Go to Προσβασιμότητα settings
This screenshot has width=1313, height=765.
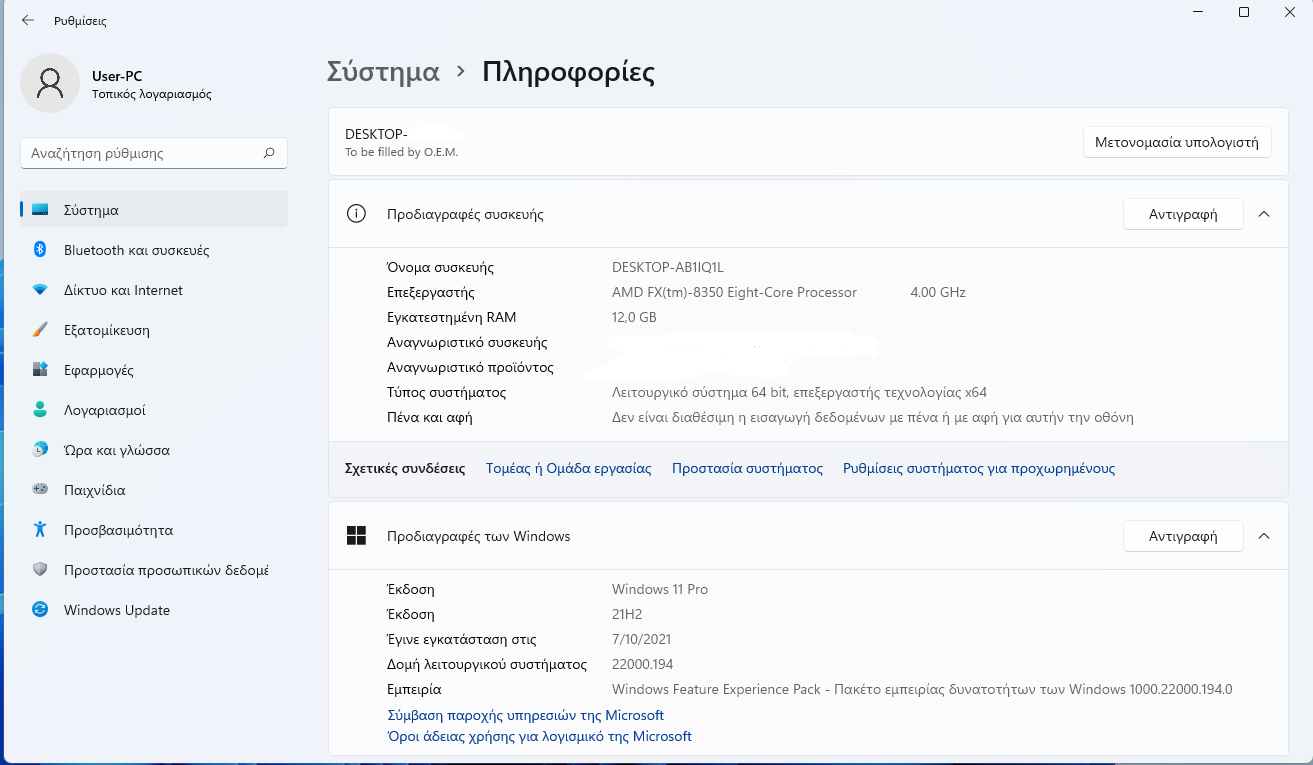(154, 530)
